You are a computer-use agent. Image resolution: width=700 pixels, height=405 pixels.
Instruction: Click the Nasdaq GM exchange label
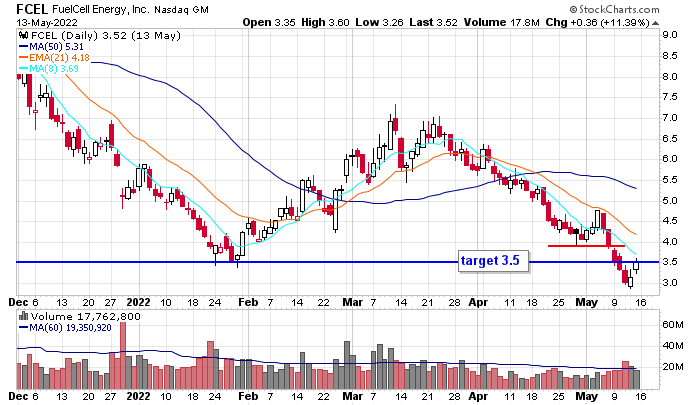181,9
